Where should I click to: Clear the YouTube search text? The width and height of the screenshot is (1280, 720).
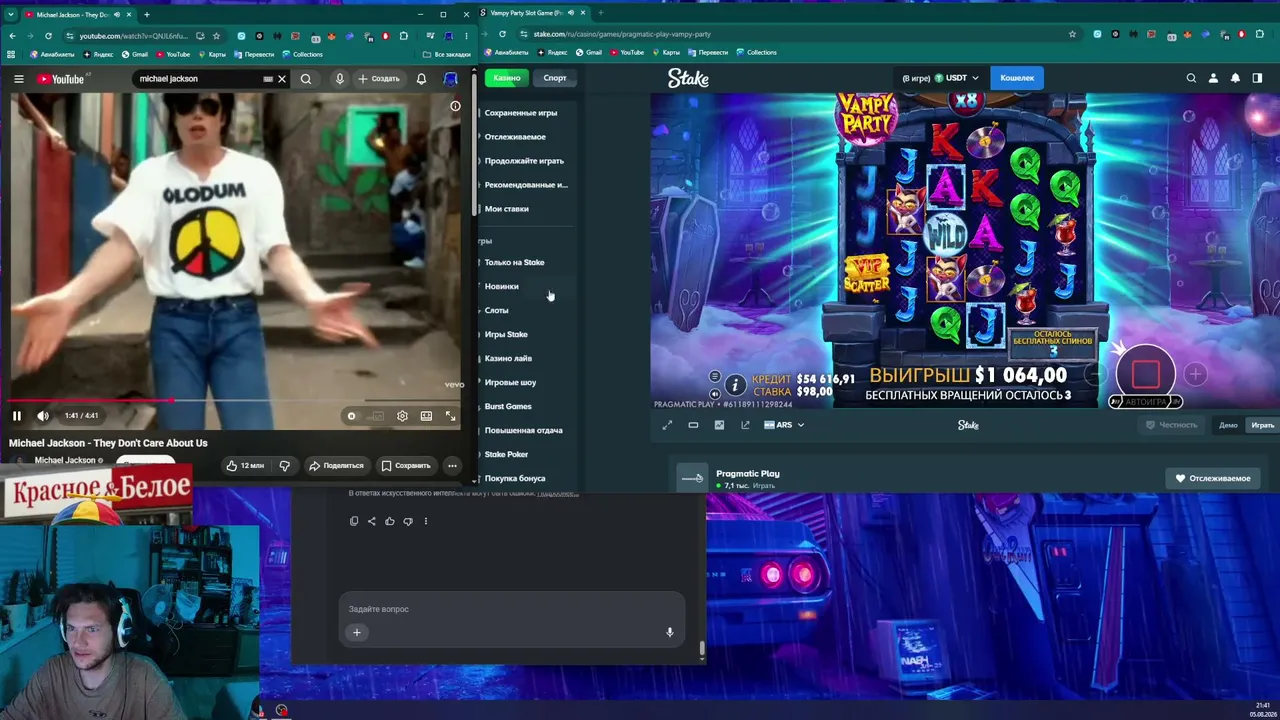(x=282, y=79)
